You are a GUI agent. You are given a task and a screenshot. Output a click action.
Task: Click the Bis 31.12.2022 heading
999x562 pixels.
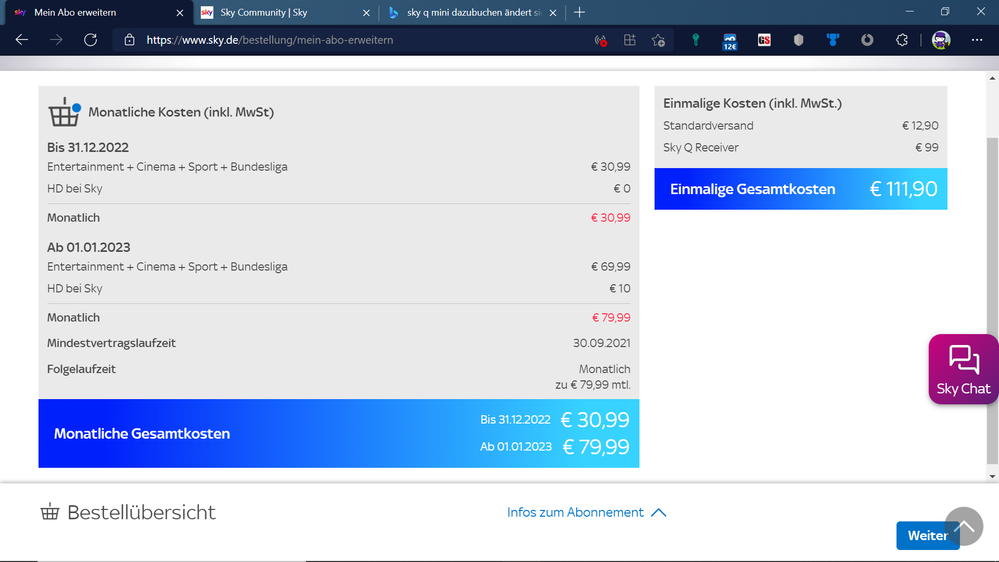pos(88,147)
